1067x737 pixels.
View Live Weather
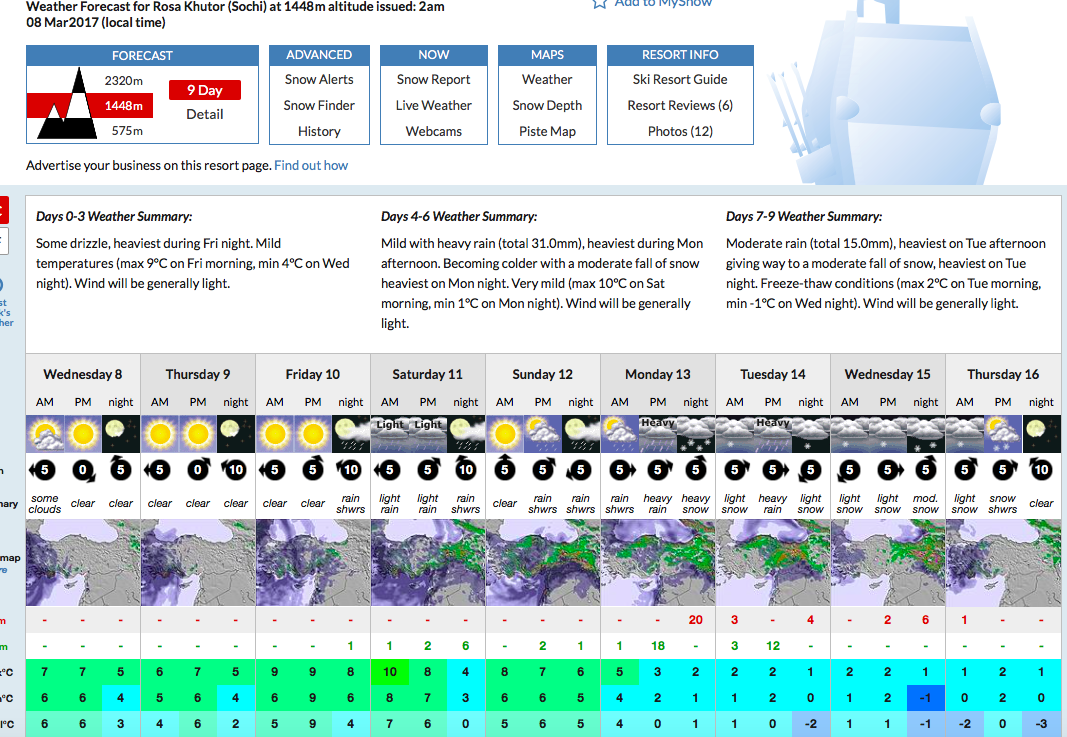pos(433,105)
